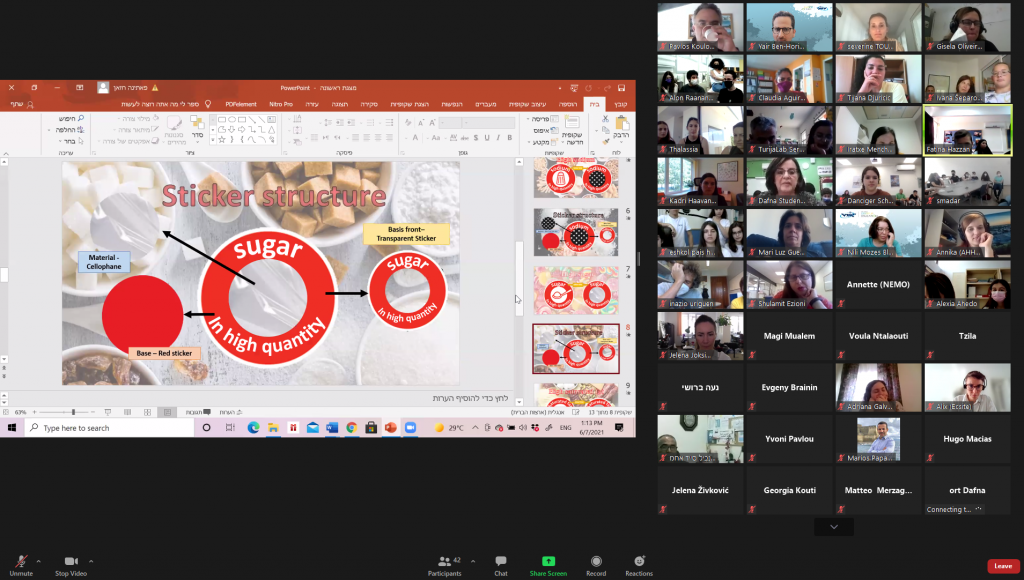
Task: Open the ribbon tab next to Nitro Pro
Action: click(x=312, y=105)
